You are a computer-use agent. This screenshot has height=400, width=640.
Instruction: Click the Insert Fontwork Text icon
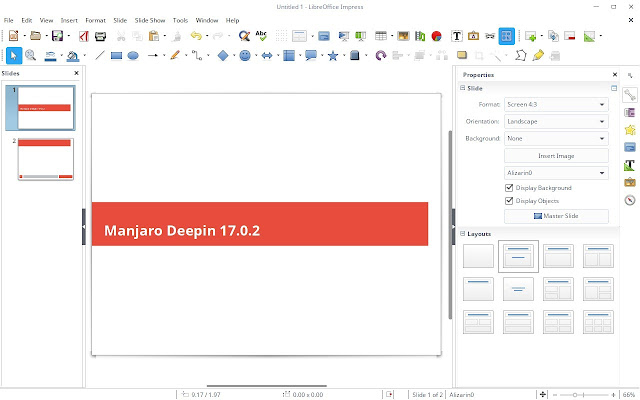pyautogui.click(x=473, y=36)
